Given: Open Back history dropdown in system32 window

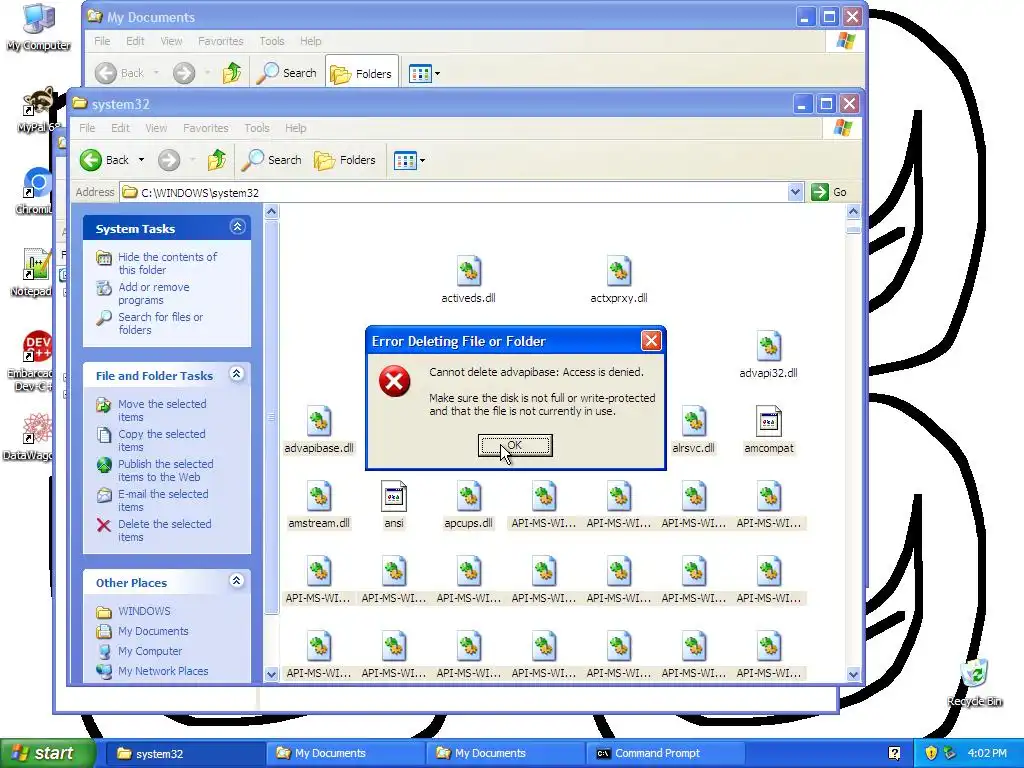Looking at the screenshot, I should (x=141, y=160).
